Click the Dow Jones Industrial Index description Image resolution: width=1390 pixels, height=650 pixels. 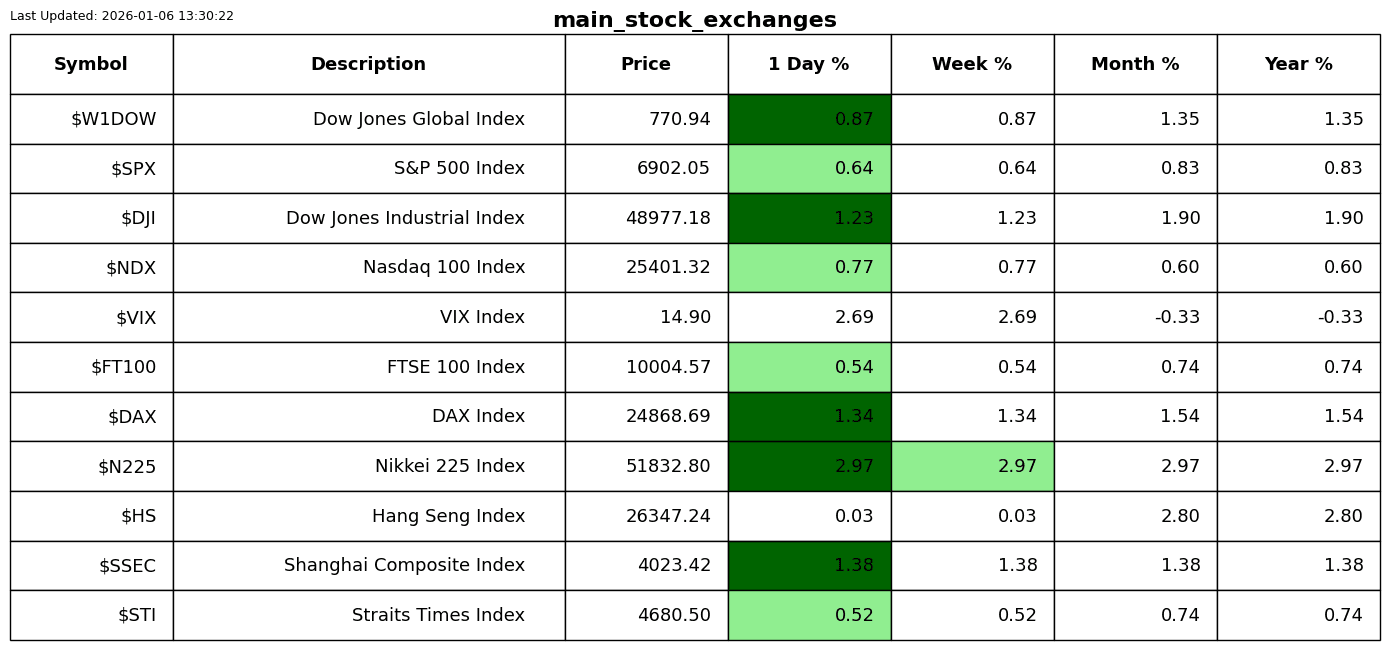pos(405,219)
